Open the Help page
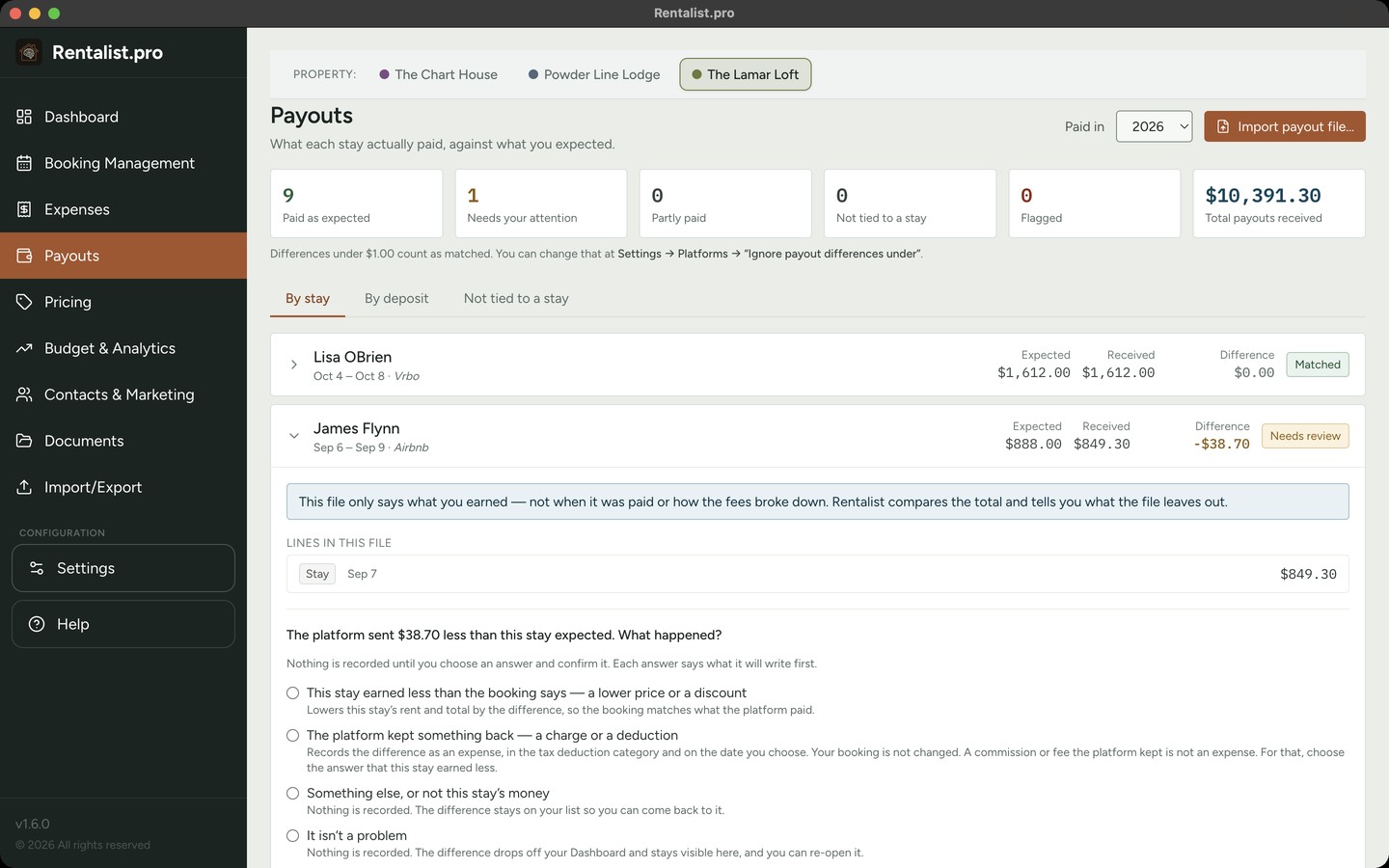 [123, 624]
